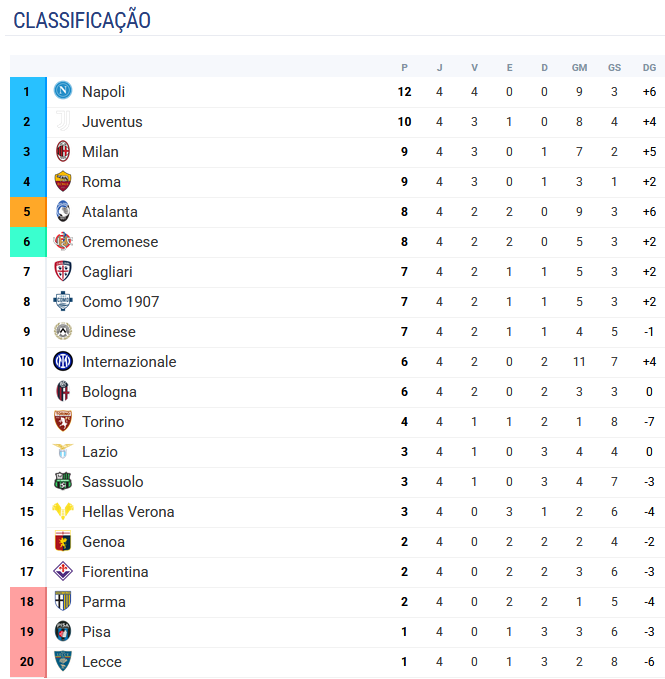Sort standings by GM column header

coord(579,68)
